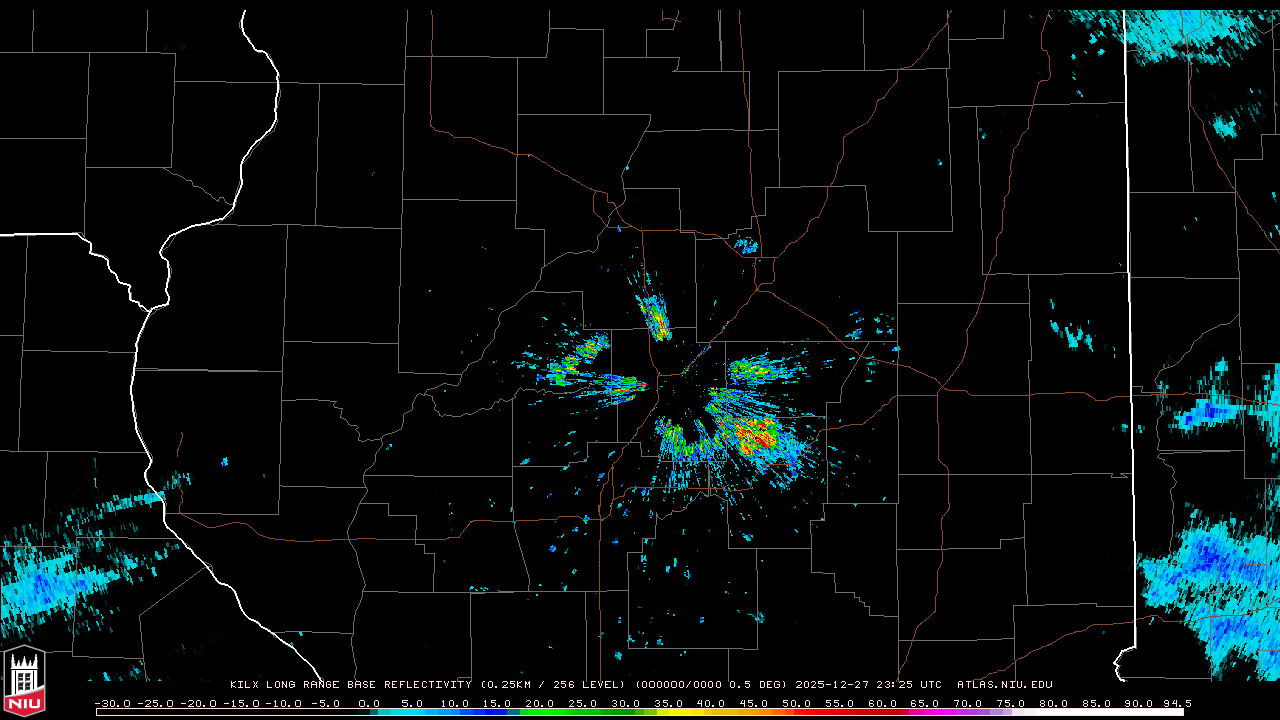Click the 94.5 label at scale end
This screenshot has height=720, width=1280.
click(1177, 703)
